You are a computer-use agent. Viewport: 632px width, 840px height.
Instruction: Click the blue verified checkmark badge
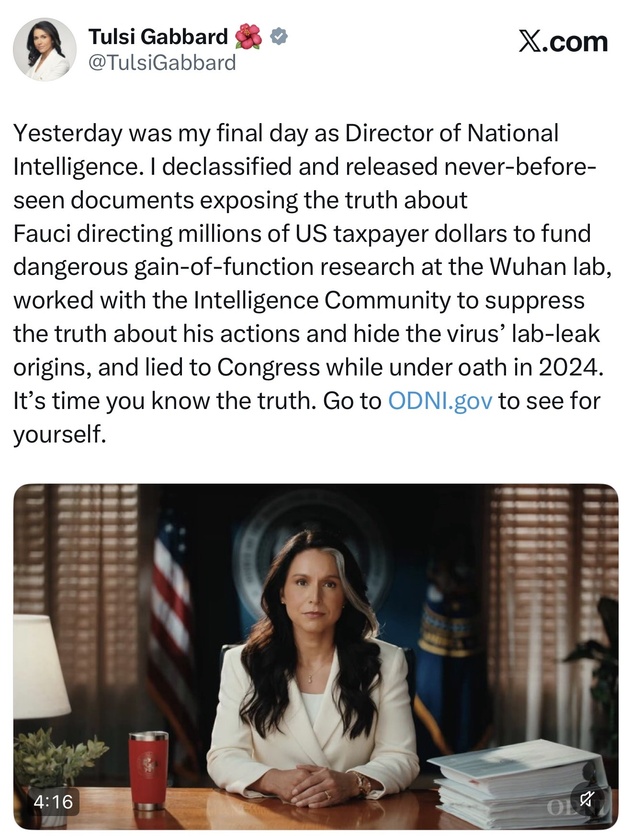click(x=279, y=37)
